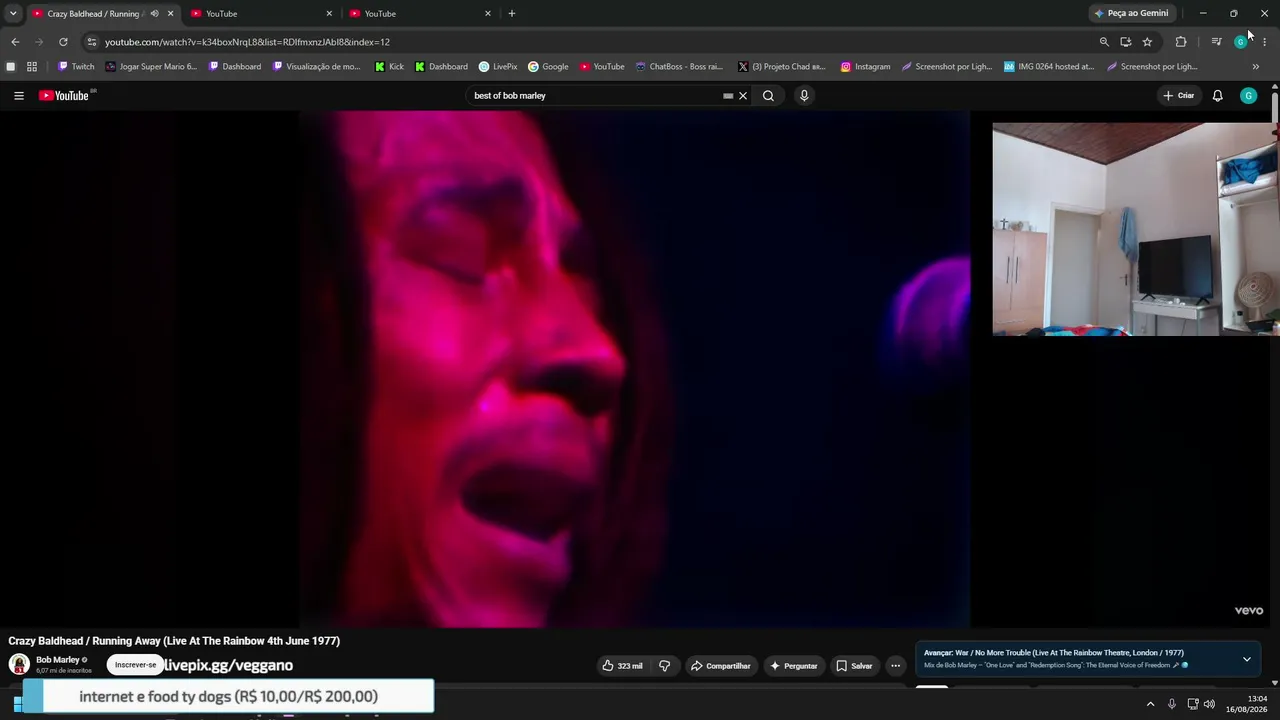1280x720 pixels.
Task: Click 'Avançar: War / No More Trouble' text
Action: (1054, 653)
